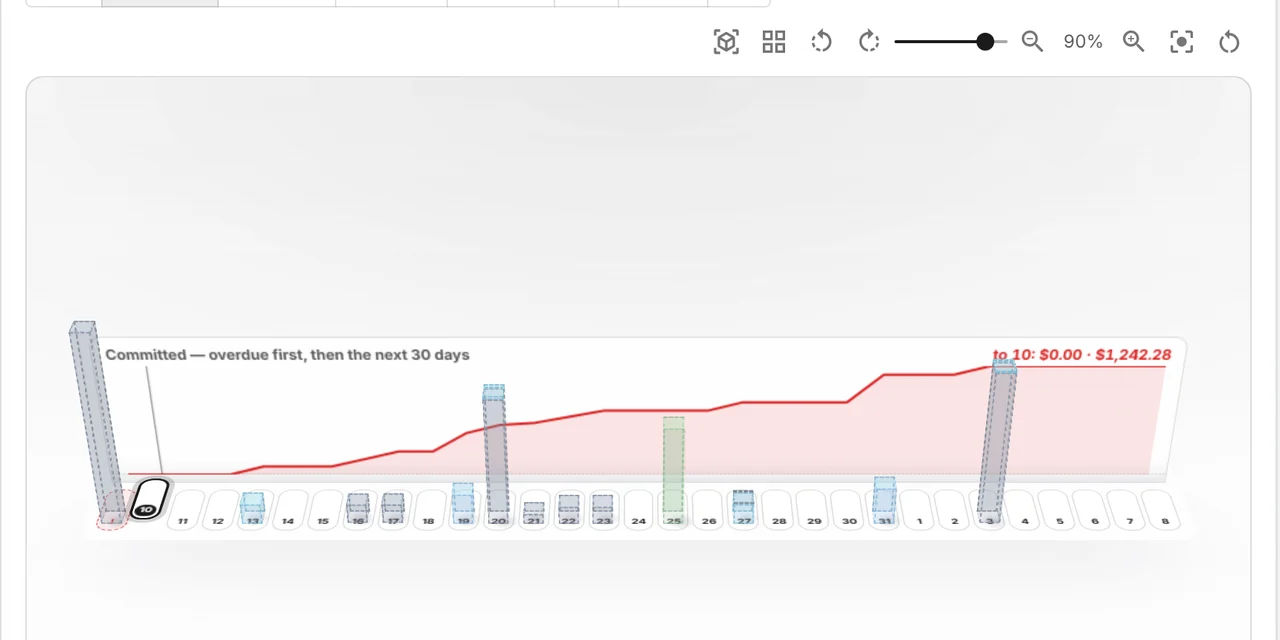Center and fit the view
This screenshot has height=640, width=1280.
(x=1181, y=41)
